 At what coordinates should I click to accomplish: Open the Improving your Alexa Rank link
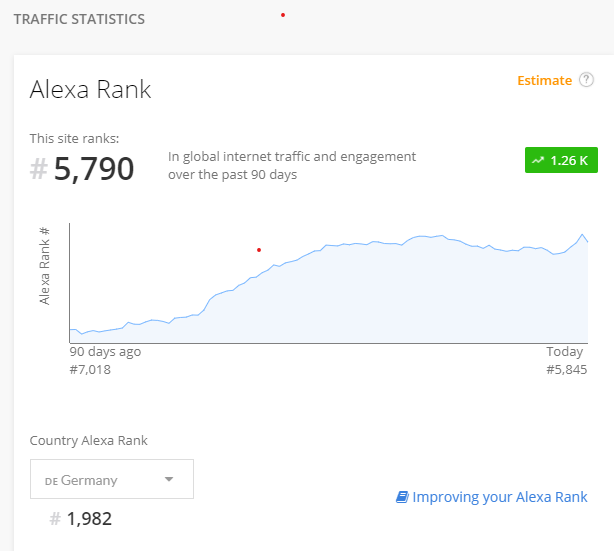tap(499, 497)
